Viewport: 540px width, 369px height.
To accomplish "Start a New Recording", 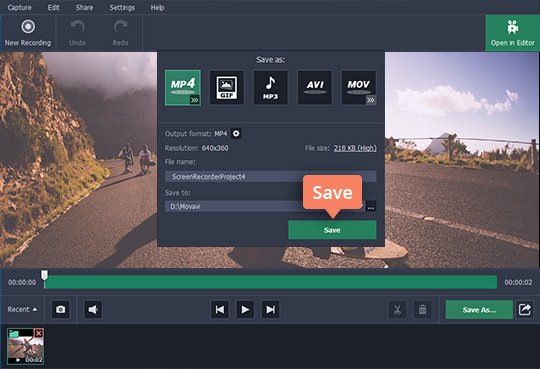I will pos(28,33).
